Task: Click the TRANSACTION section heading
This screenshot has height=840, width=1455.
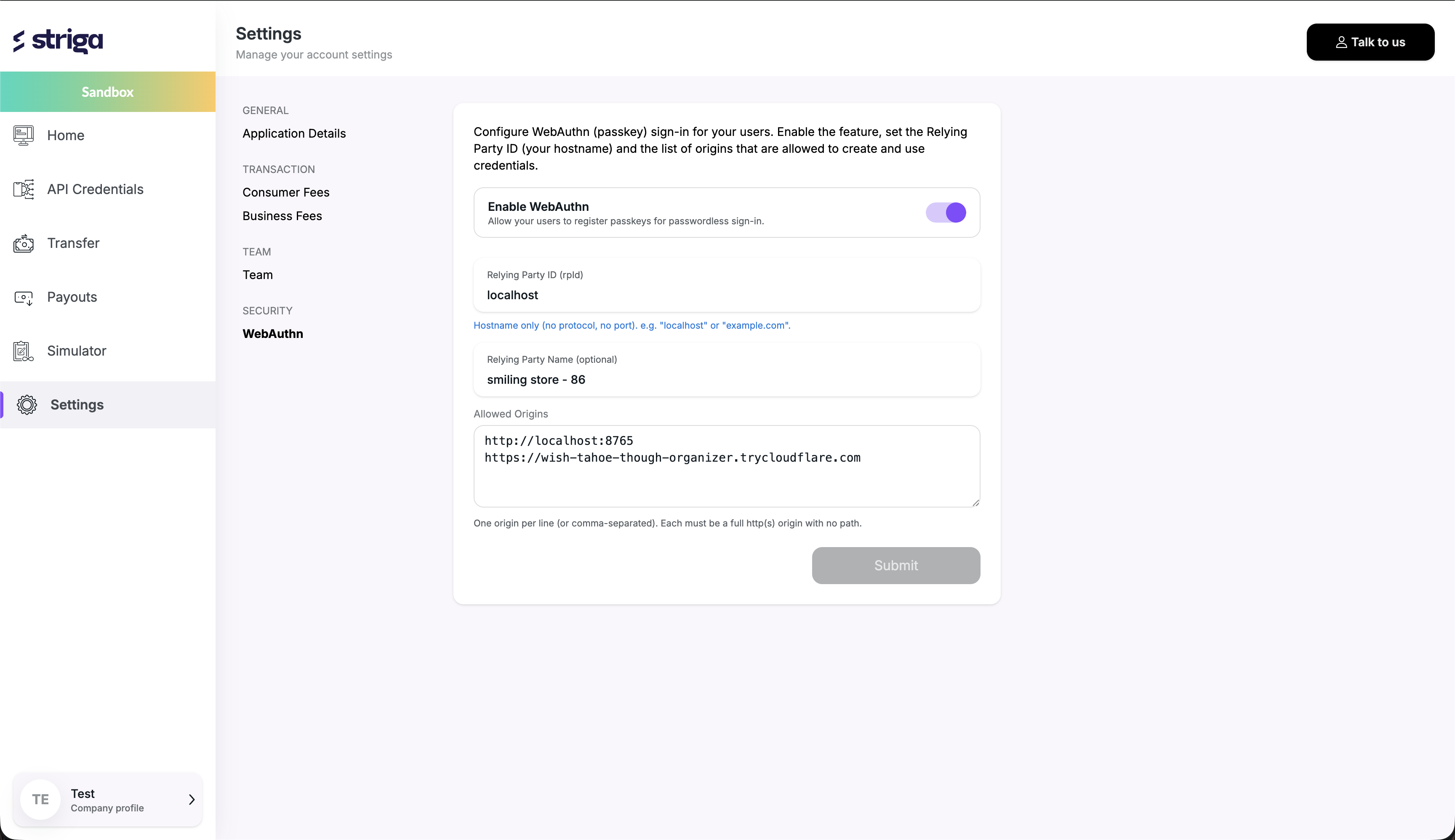Action: pyautogui.click(x=278, y=169)
